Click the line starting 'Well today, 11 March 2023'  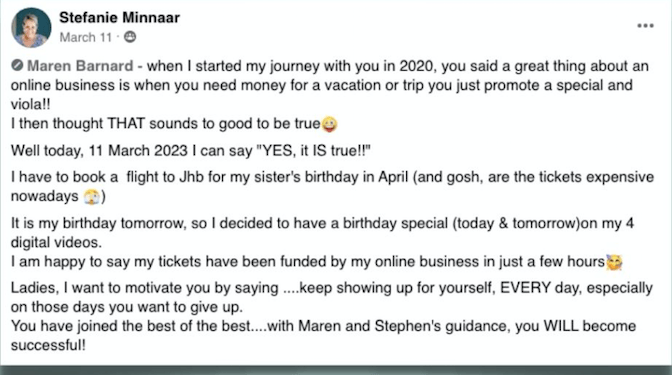(191, 151)
